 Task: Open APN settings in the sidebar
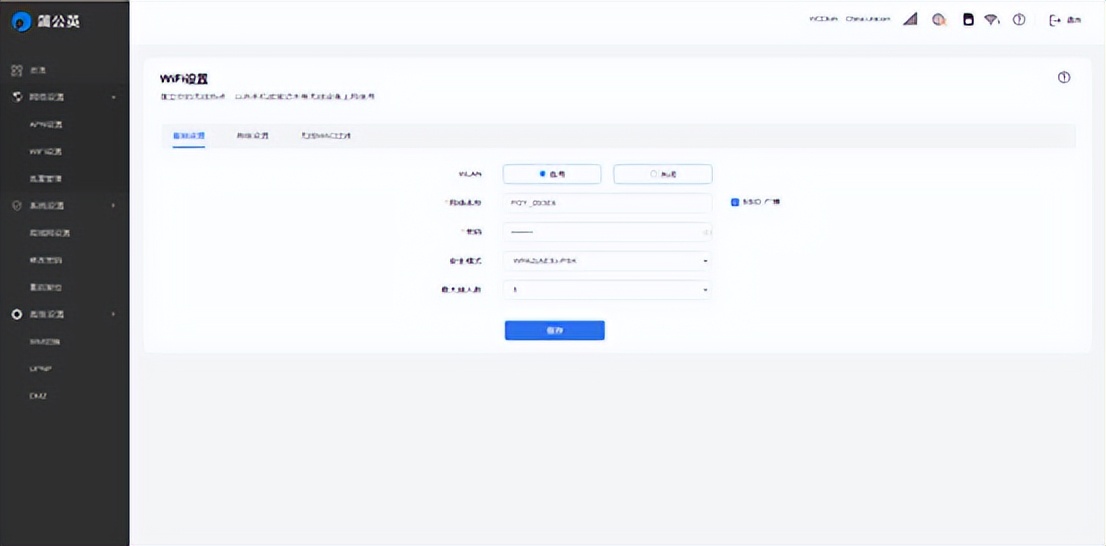[46, 124]
